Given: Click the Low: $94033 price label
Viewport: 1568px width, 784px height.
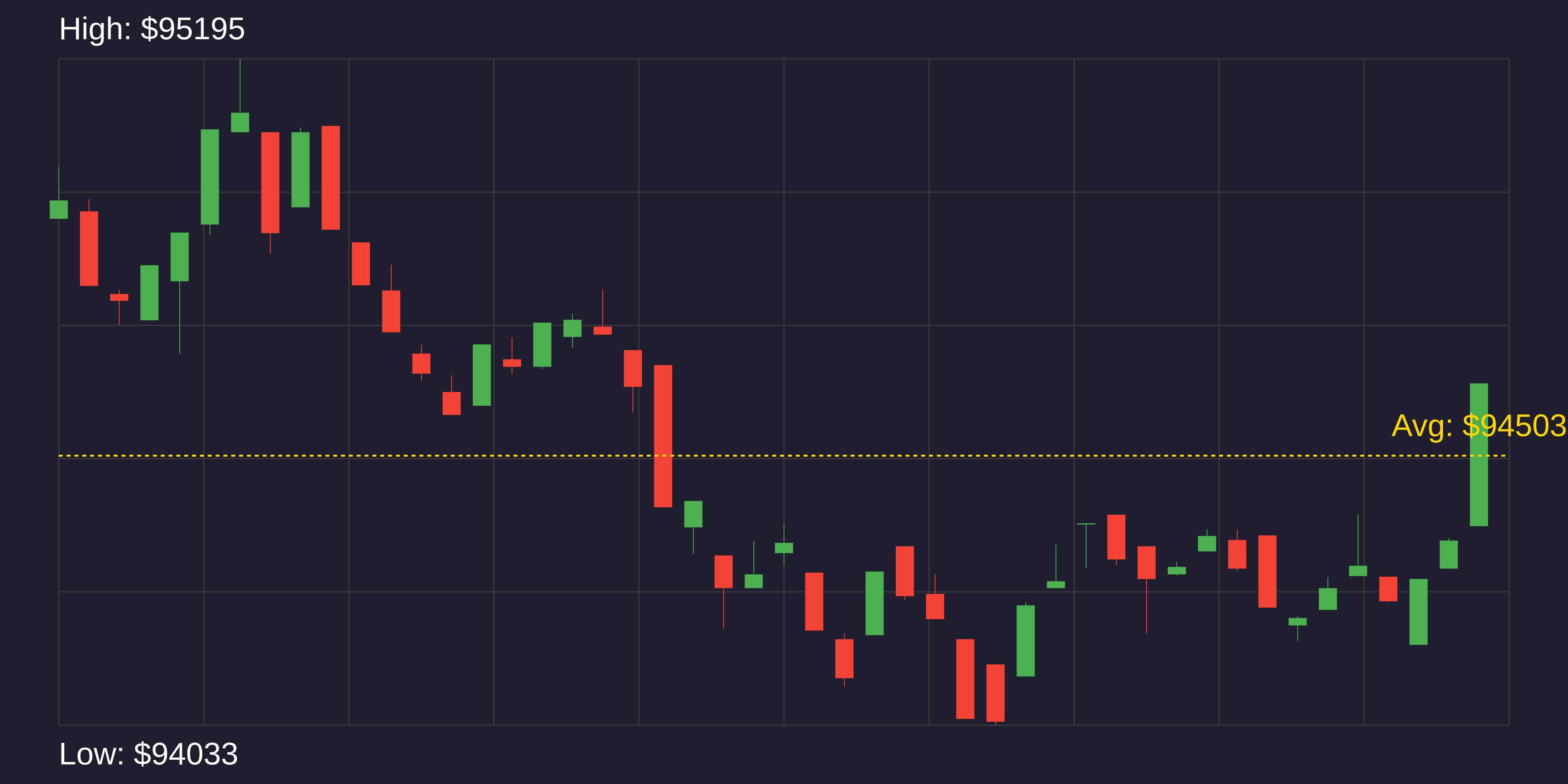Looking at the screenshot, I should coord(148,753).
